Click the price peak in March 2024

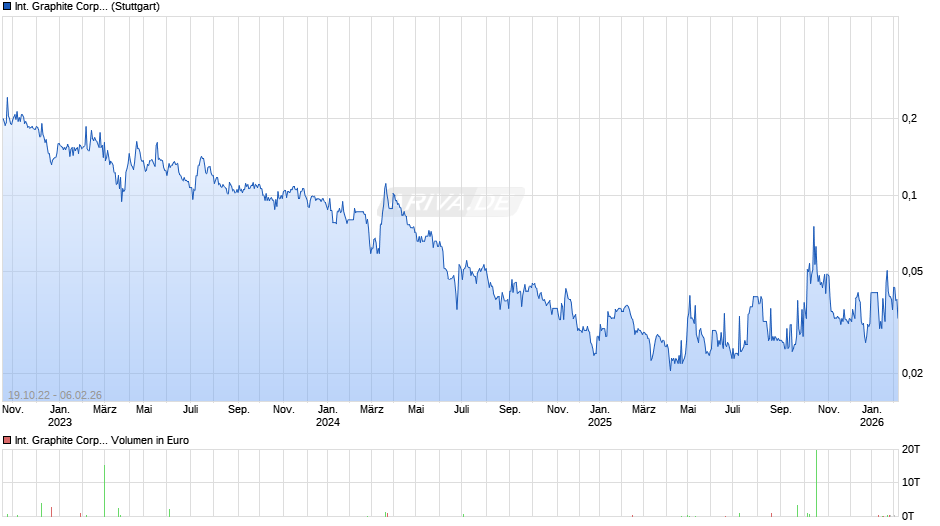click(x=385, y=185)
